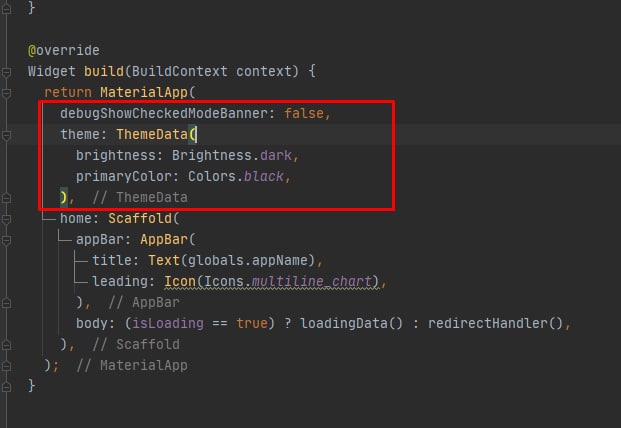Click the Scaffold( constructor call
The width and height of the screenshot is (621, 428).
(144, 219)
